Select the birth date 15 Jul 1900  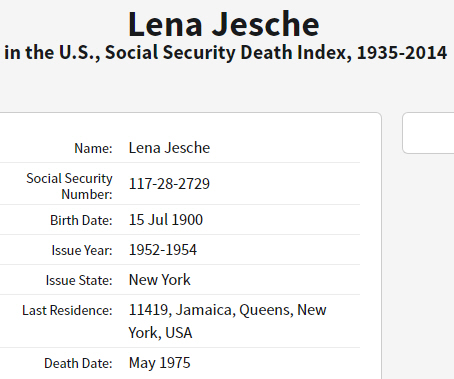(x=166, y=220)
